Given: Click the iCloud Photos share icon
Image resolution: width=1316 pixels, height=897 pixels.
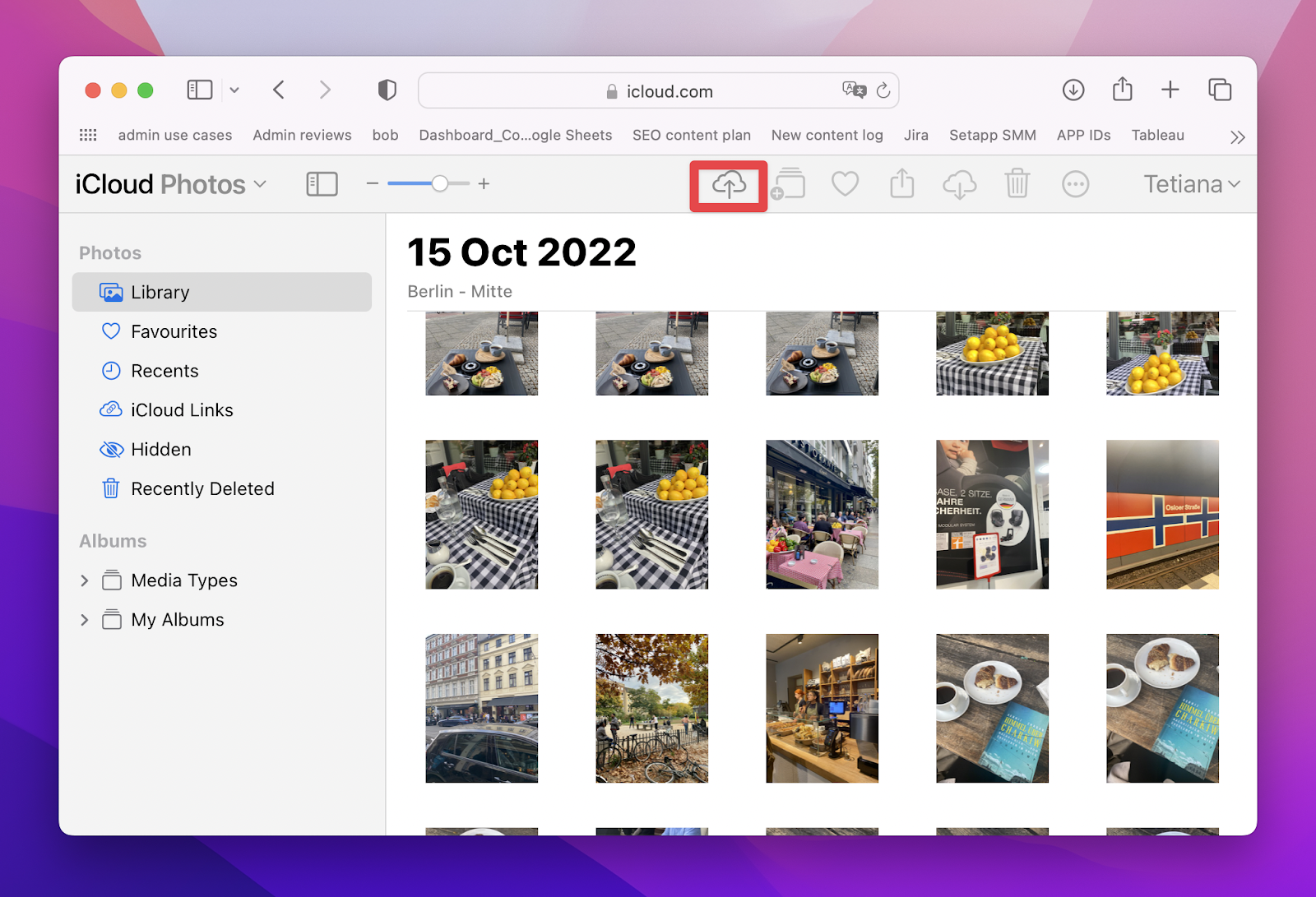Looking at the screenshot, I should tap(902, 183).
